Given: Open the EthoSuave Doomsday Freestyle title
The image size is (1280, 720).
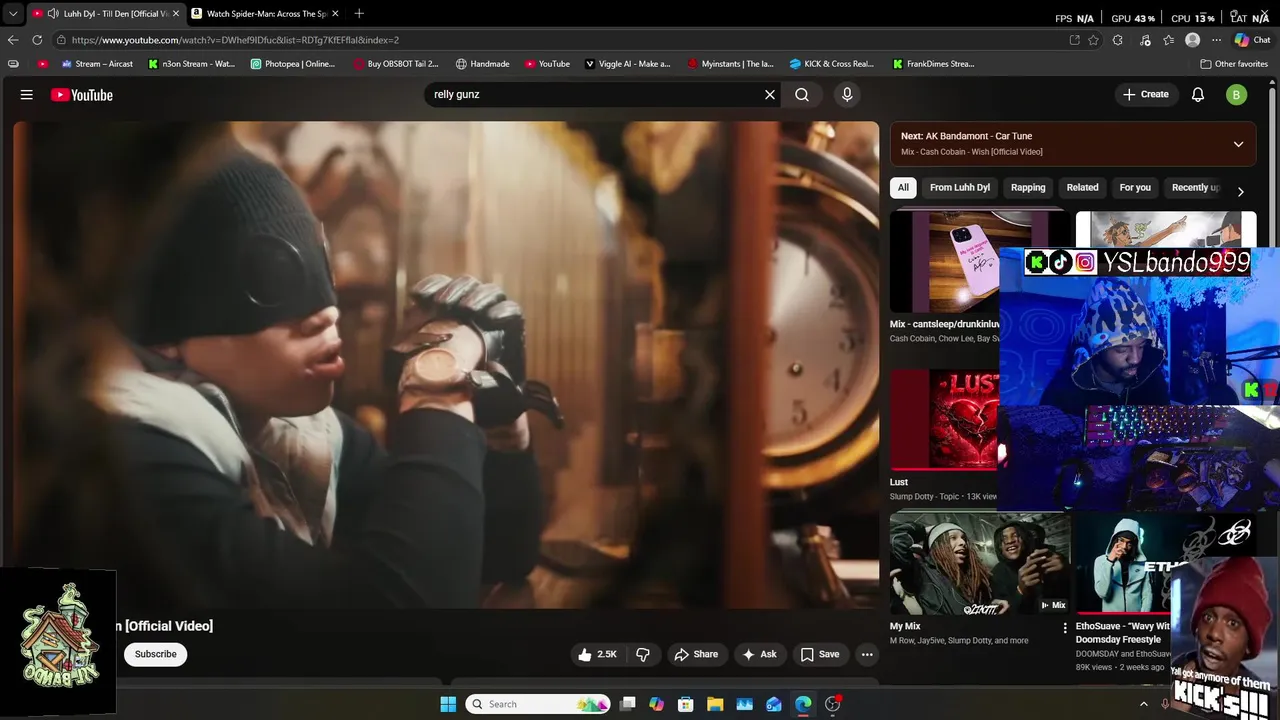Looking at the screenshot, I should (1123, 633).
